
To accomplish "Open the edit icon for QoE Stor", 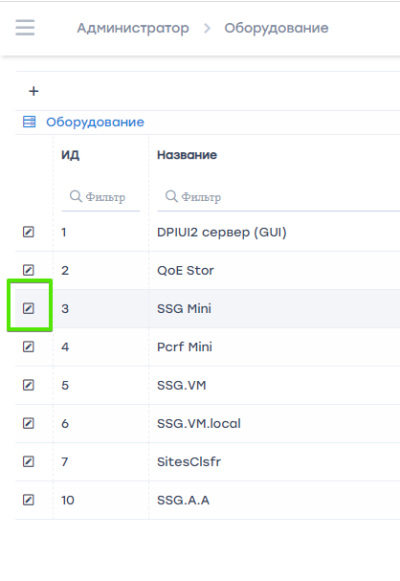I will [29, 270].
